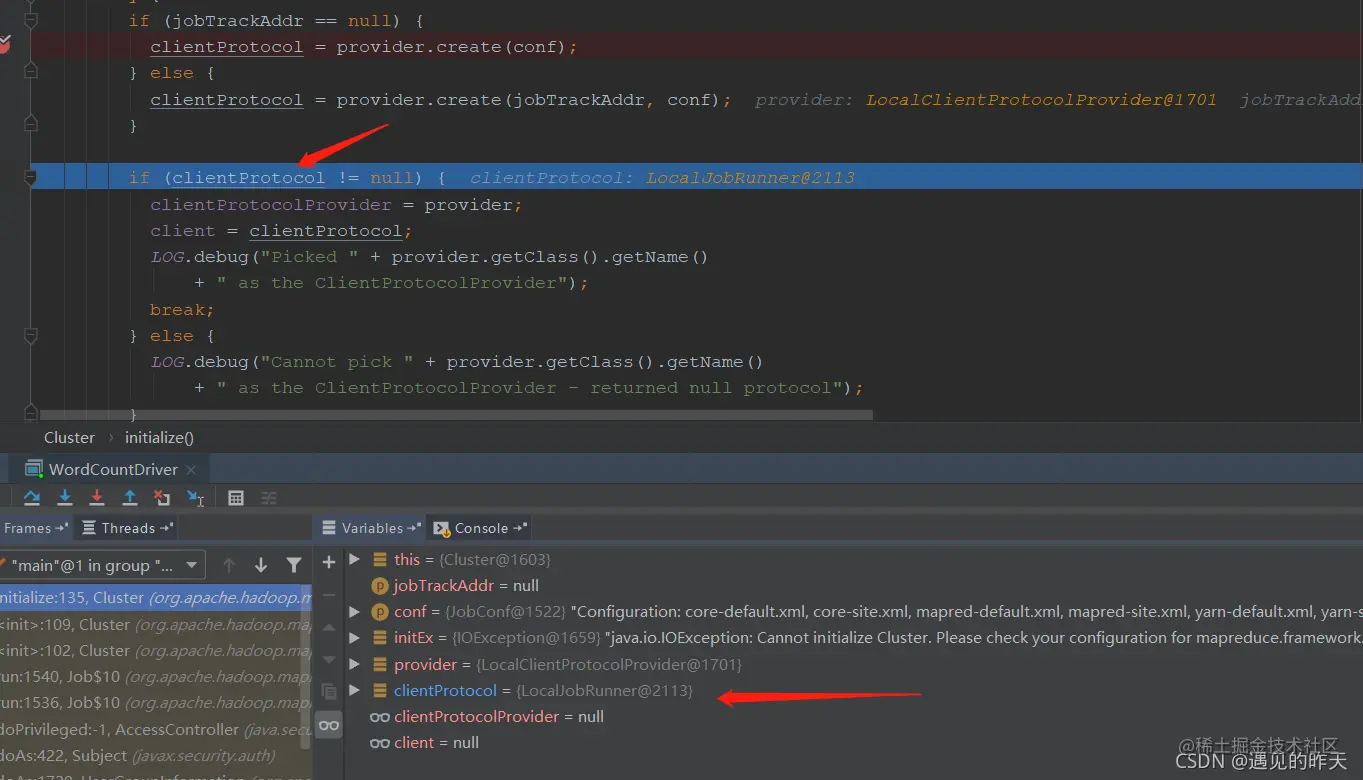
Task: Select the run:1540, Job$10 stack frame
Action: [x=156, y=676]
